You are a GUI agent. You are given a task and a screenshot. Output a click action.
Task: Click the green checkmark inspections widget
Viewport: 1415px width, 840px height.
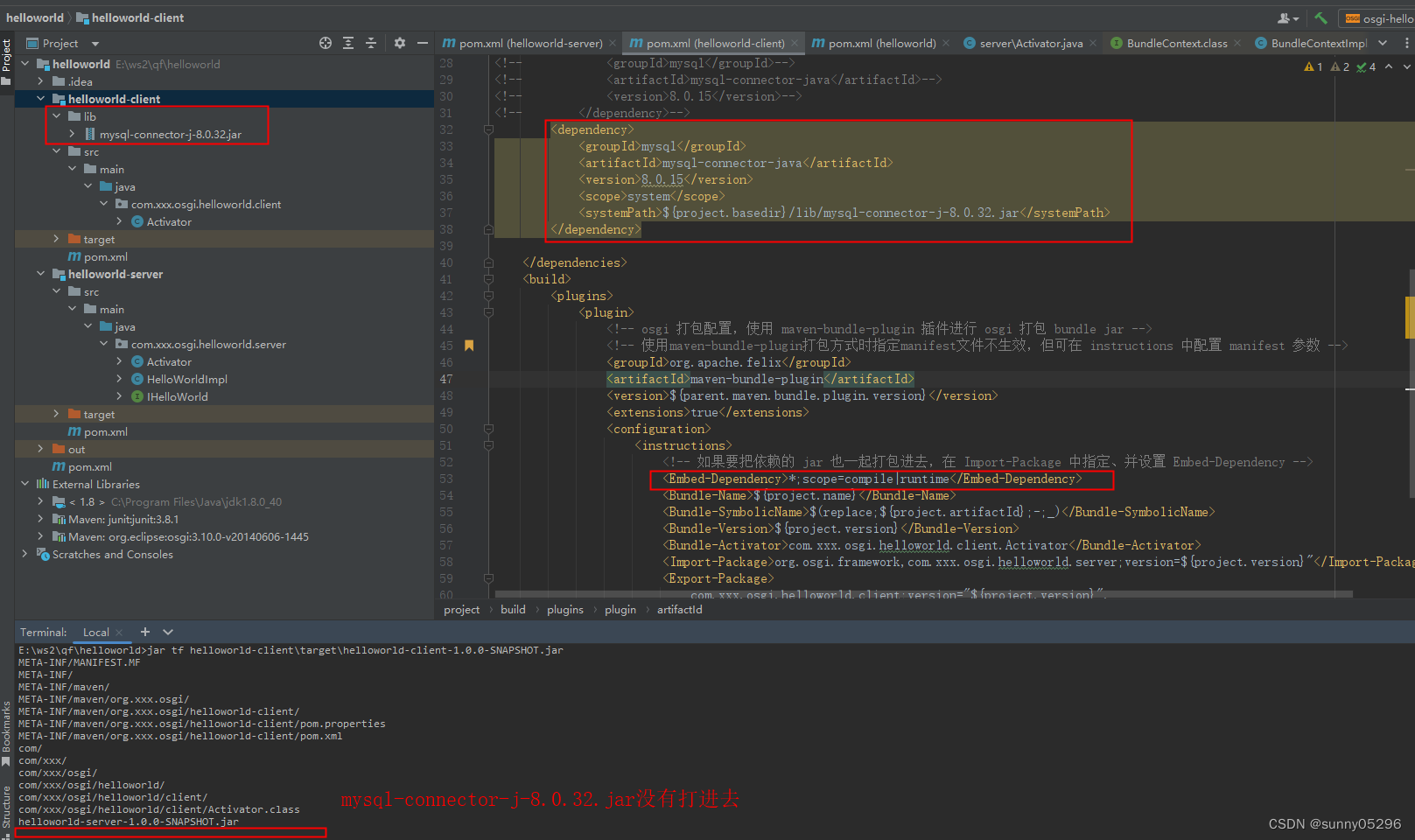pos(1362,66)
